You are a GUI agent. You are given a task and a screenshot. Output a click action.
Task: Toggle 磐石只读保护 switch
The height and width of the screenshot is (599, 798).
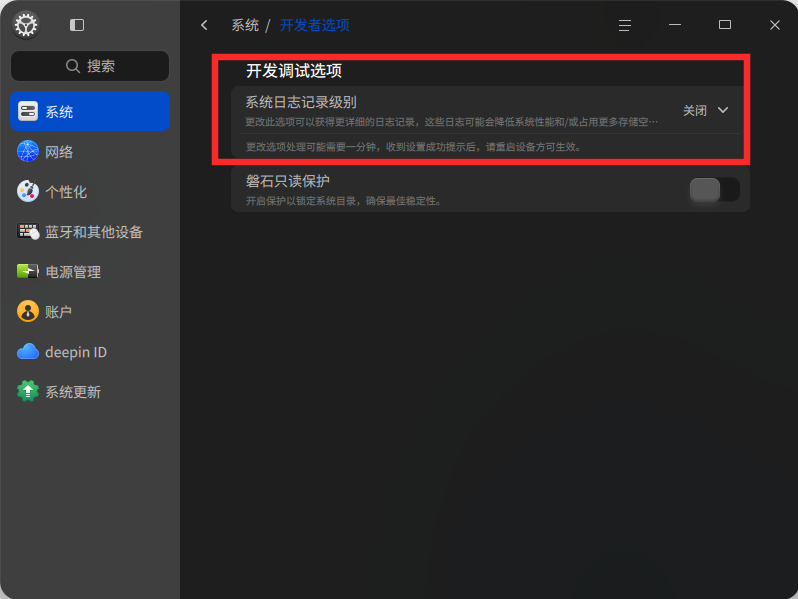pos(715,189)
